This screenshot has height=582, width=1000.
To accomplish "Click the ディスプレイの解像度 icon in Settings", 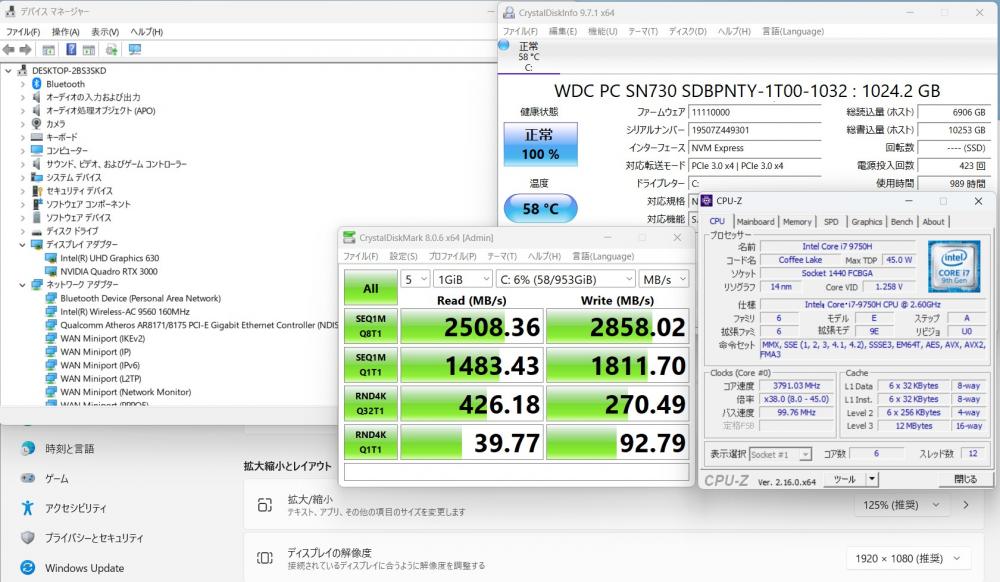I will tap(265, 558).
